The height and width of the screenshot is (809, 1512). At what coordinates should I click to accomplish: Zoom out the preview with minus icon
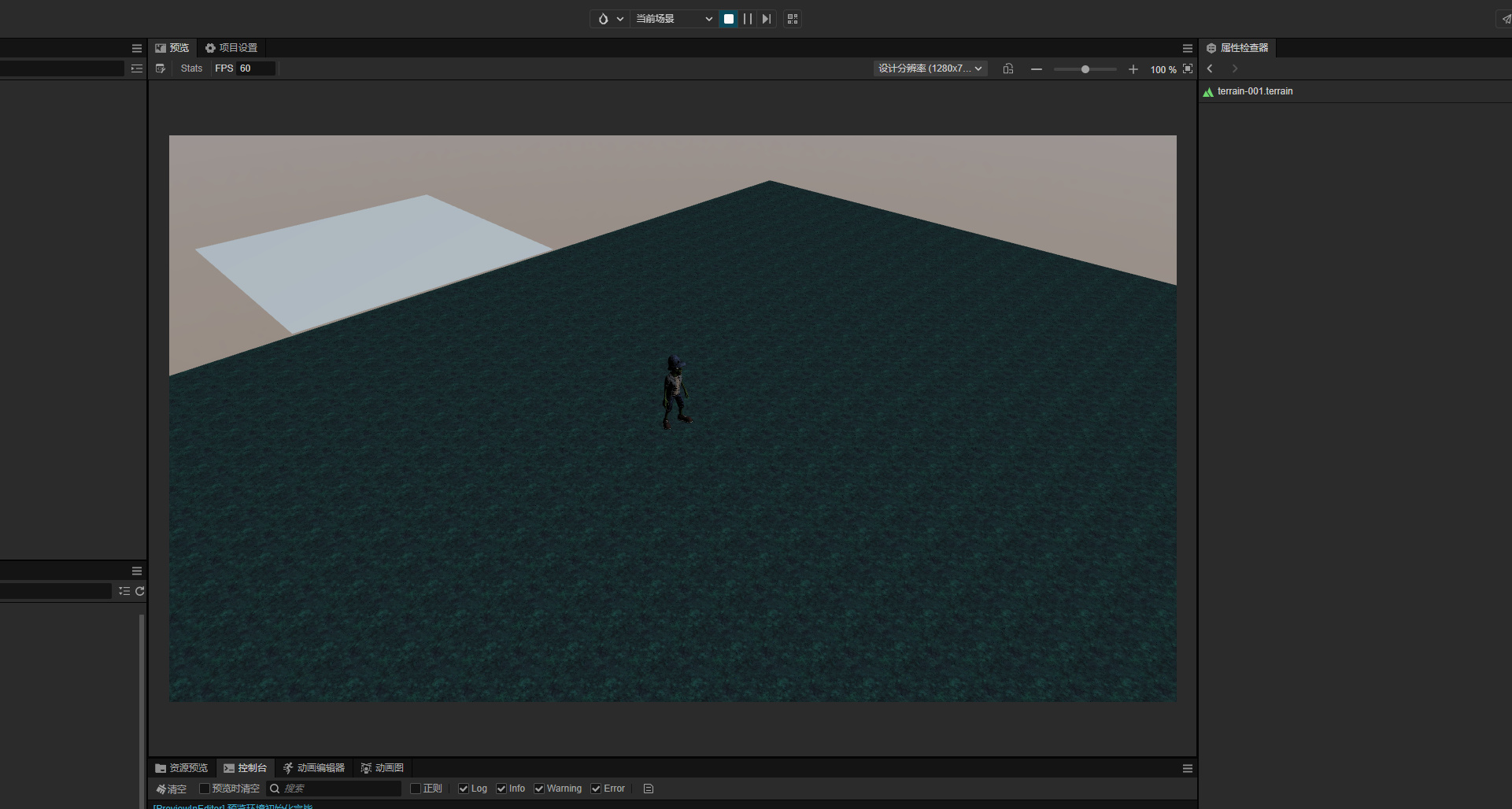tap(1037, 69)
